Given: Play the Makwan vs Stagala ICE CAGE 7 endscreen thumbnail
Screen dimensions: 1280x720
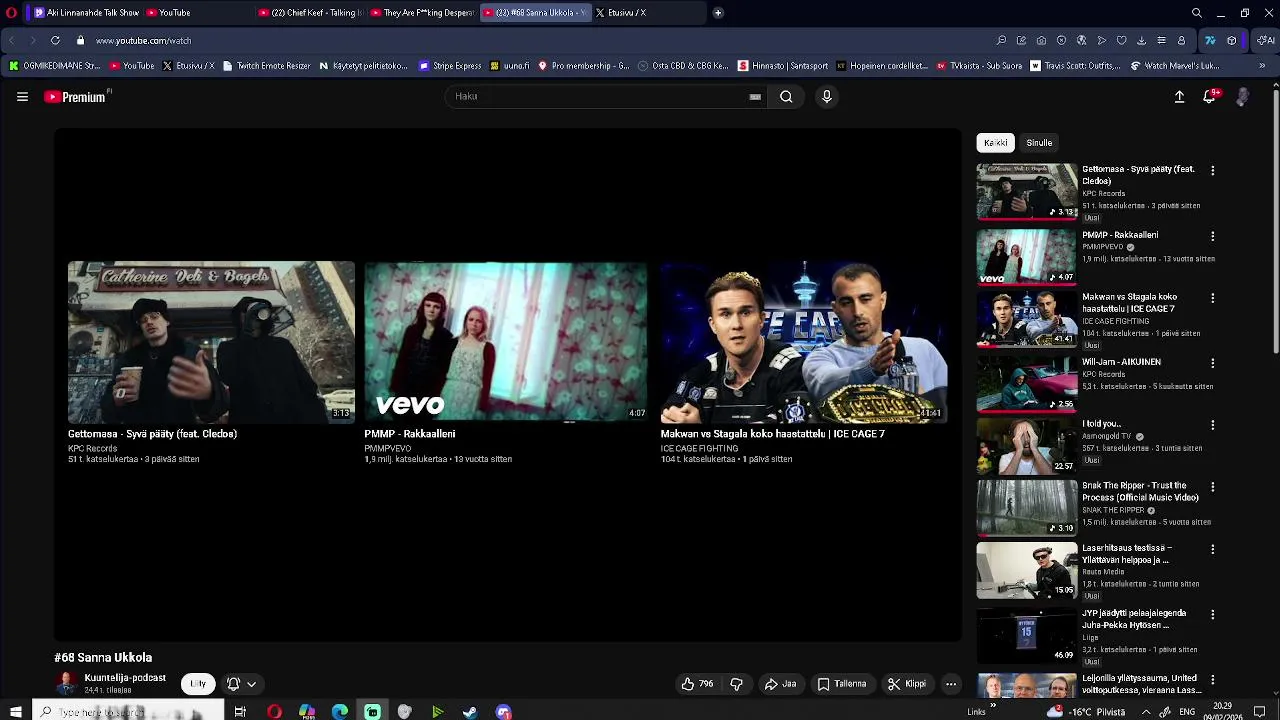Looking at the screenshot, I should point(803,342).
